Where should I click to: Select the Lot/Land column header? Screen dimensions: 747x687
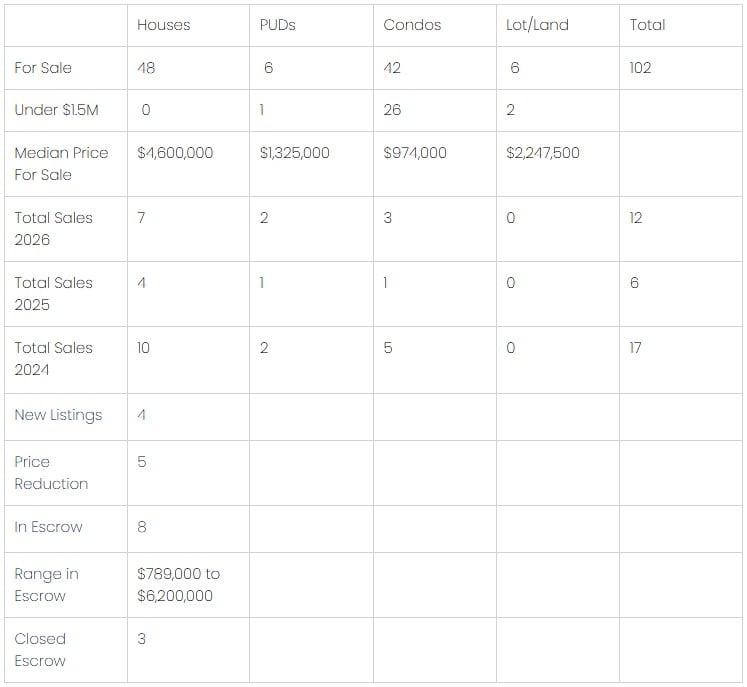point(537,25)
